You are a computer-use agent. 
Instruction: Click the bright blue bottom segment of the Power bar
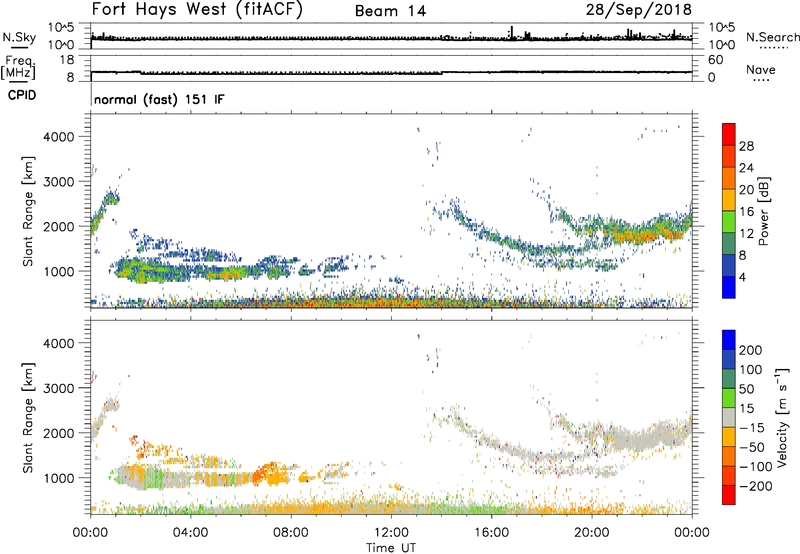[x=729, y=288]
